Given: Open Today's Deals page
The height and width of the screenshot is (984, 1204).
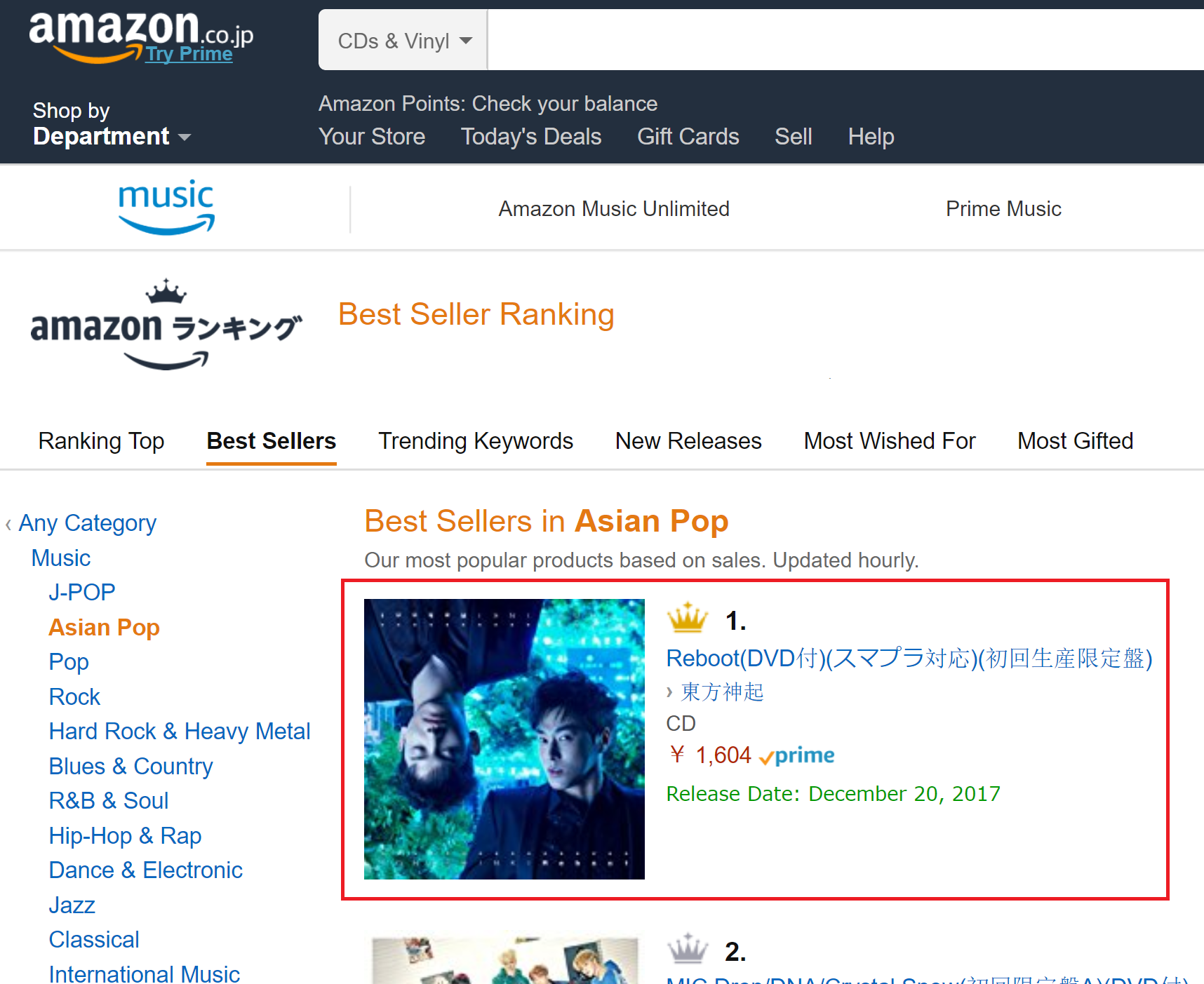Looking at the screenshot, I should pyautogui.click(x=530, y=137).
